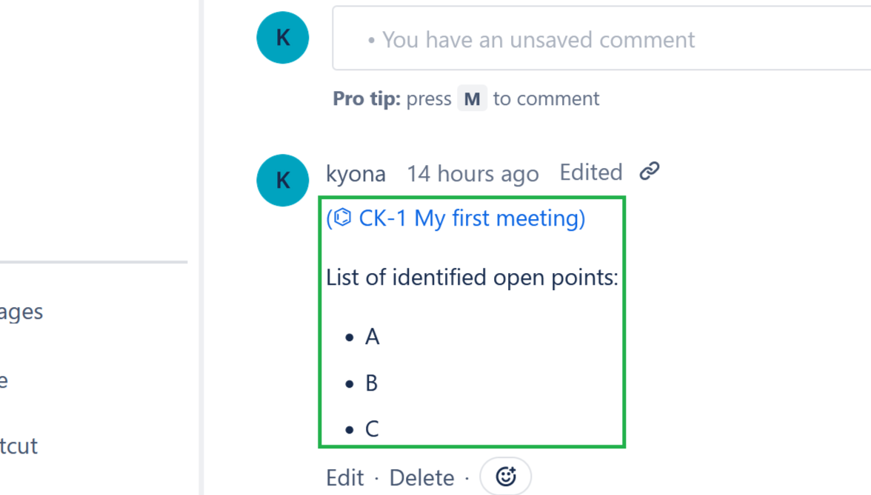871x495 pixels.
Task: Click bullet item C in the comment
Action: coord(372,429)
